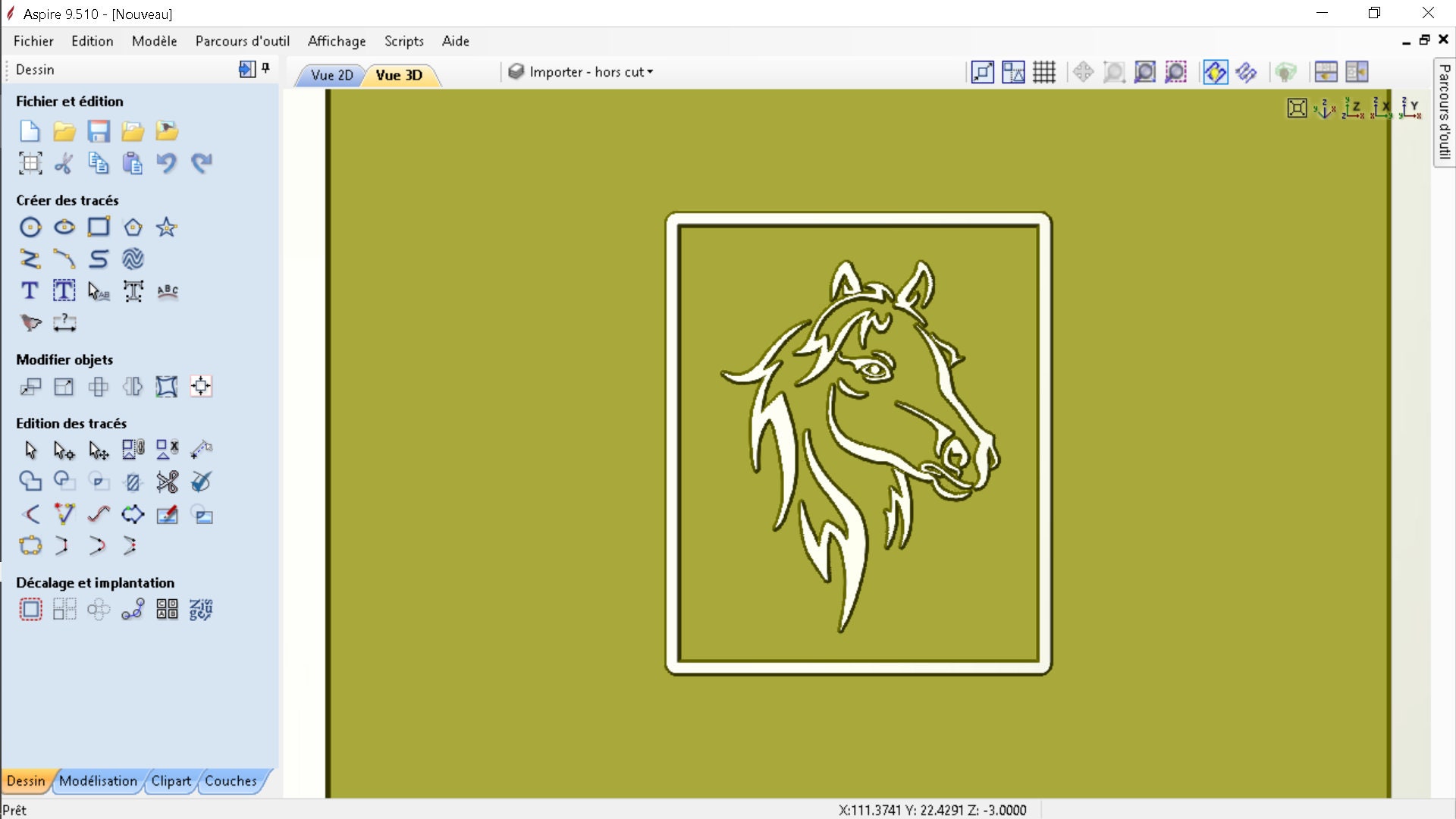Viewport: 1456px width, 819px height.
Task: Open the Modélisation tab at the bottom
Action: pos(98,781)
